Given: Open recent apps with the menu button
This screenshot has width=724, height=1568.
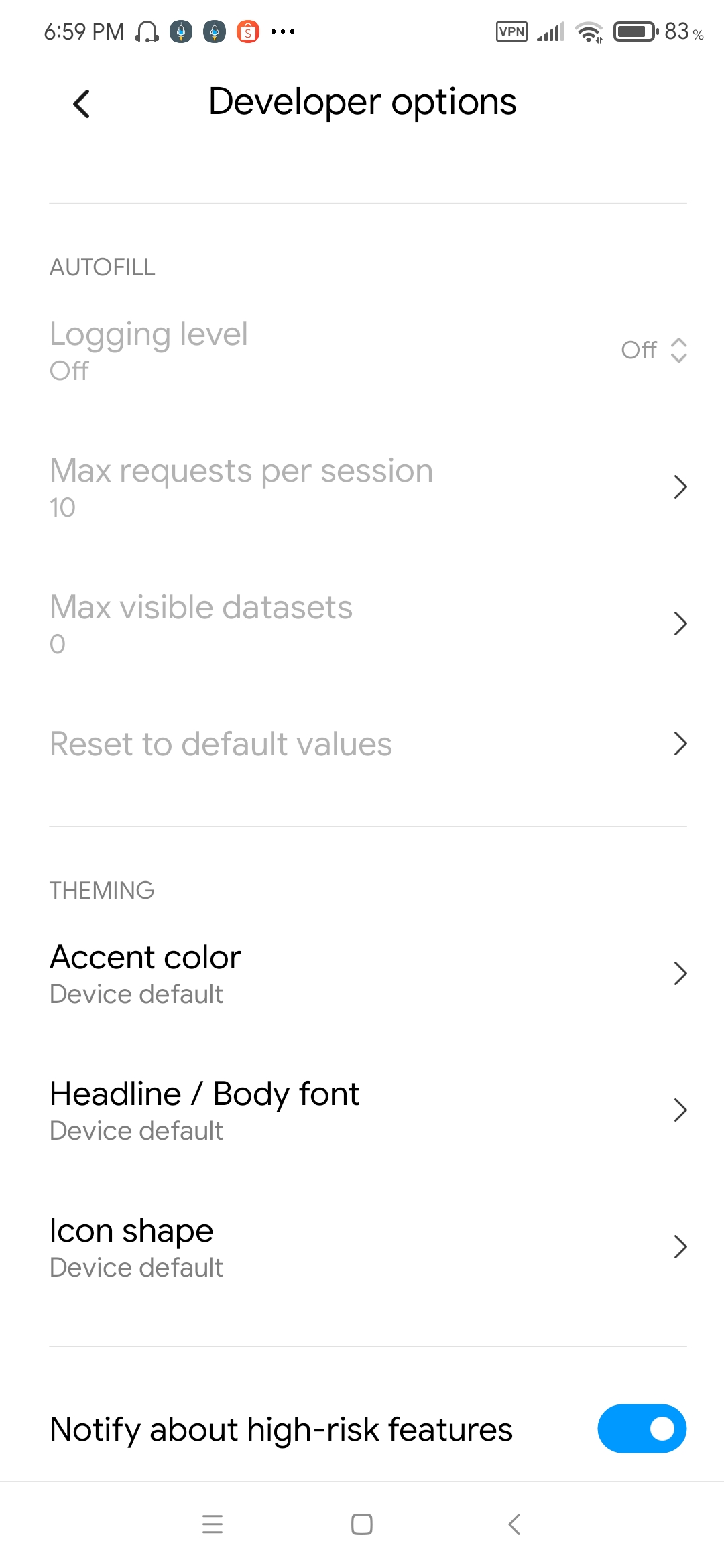Looking at the screenshot, I should (x=213, y=1524).
